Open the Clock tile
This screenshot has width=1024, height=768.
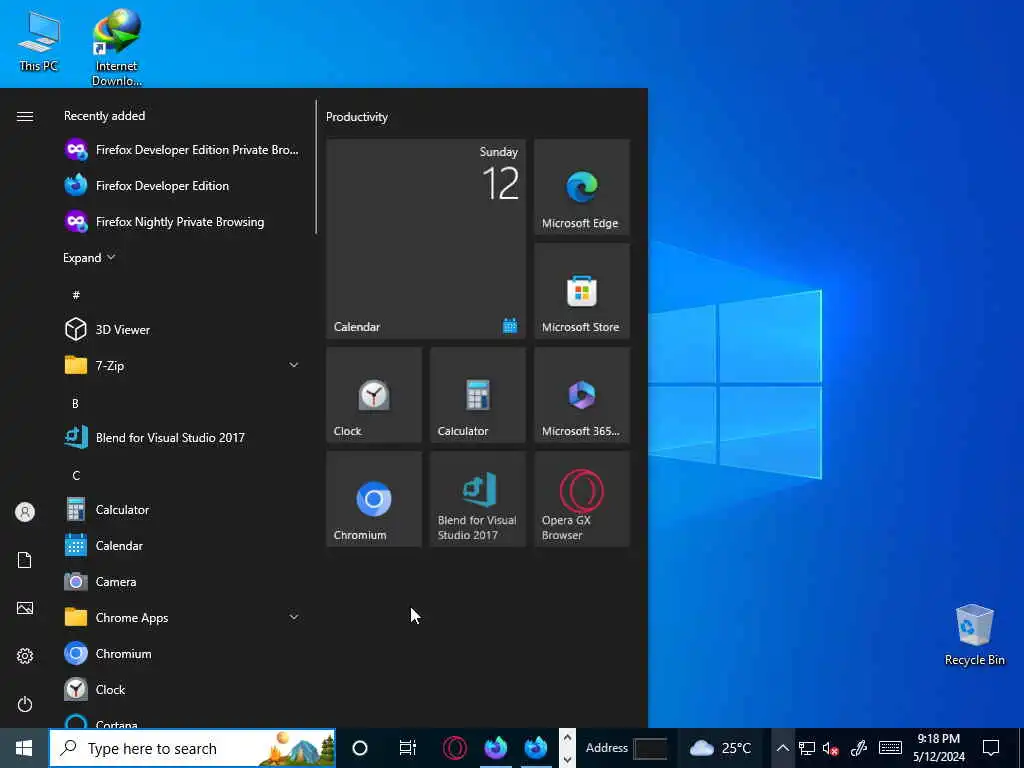coord(374,395)
